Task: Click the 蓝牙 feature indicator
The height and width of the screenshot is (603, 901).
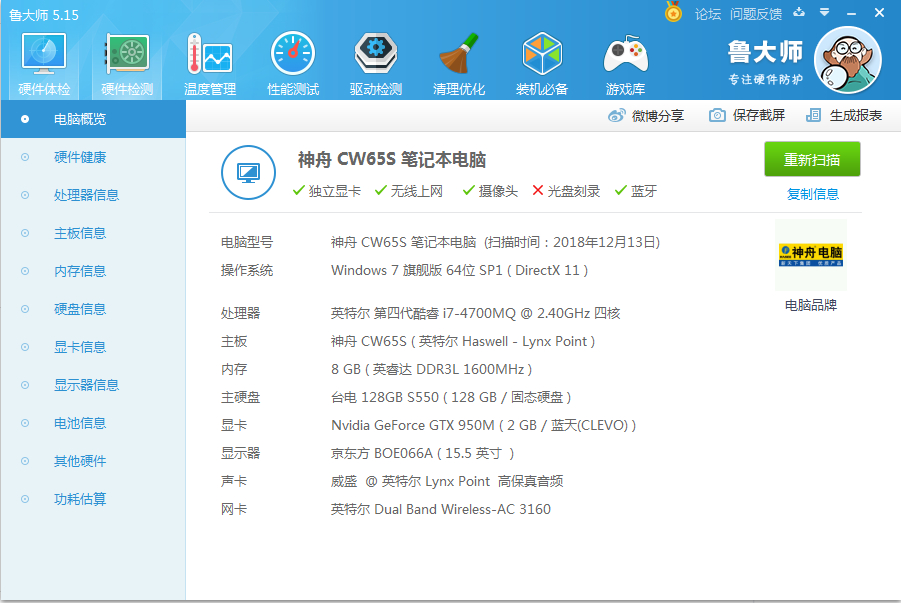Action: pyautogui.click(x=636, y=191)
